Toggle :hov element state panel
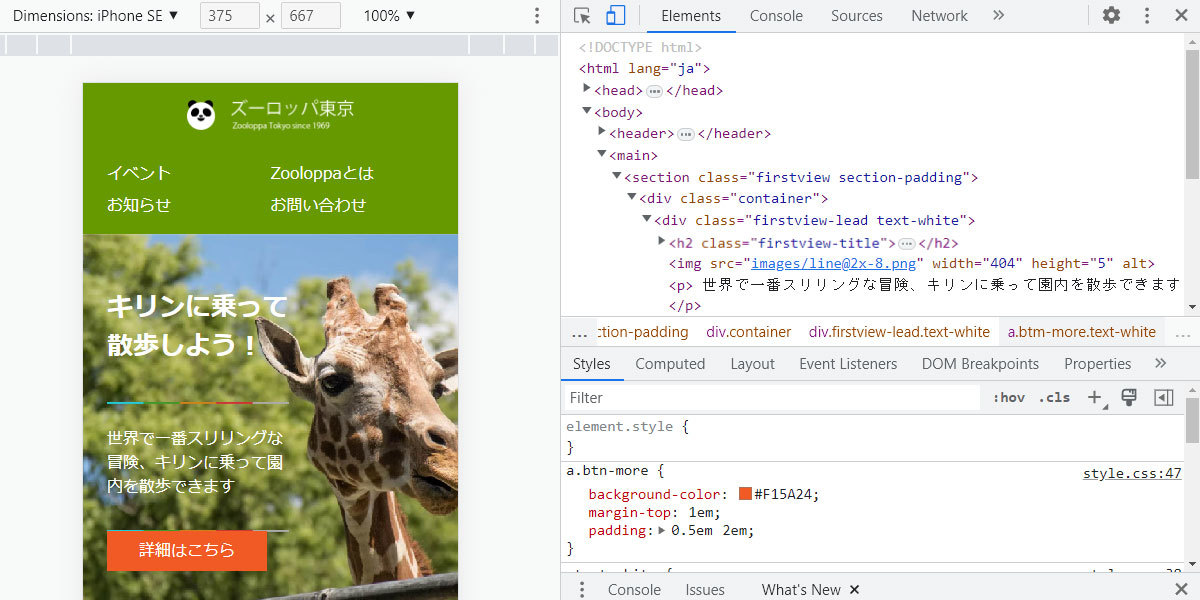 pyautogui.click(x=1009, y=398)
